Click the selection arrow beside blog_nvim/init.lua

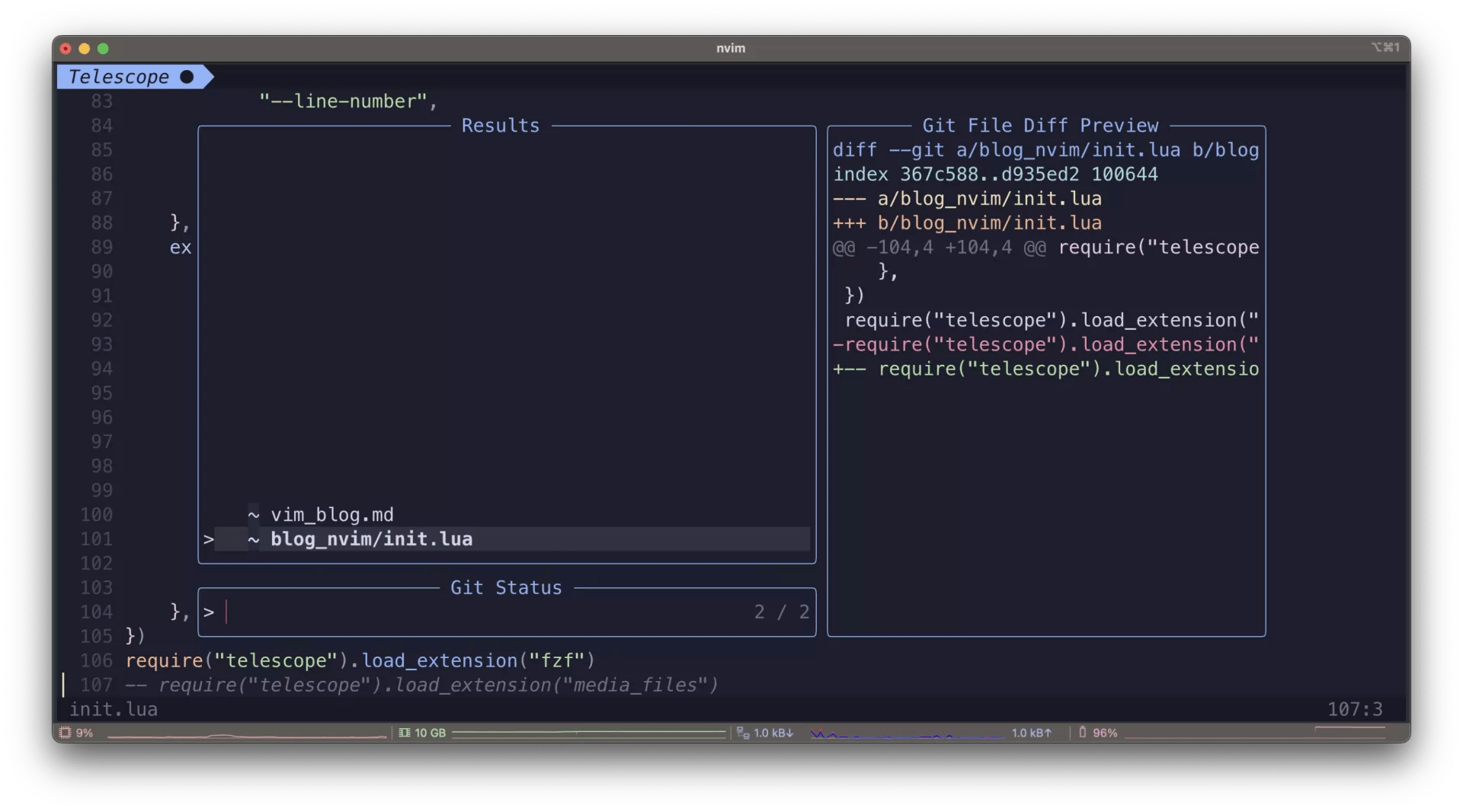point(209,539)
